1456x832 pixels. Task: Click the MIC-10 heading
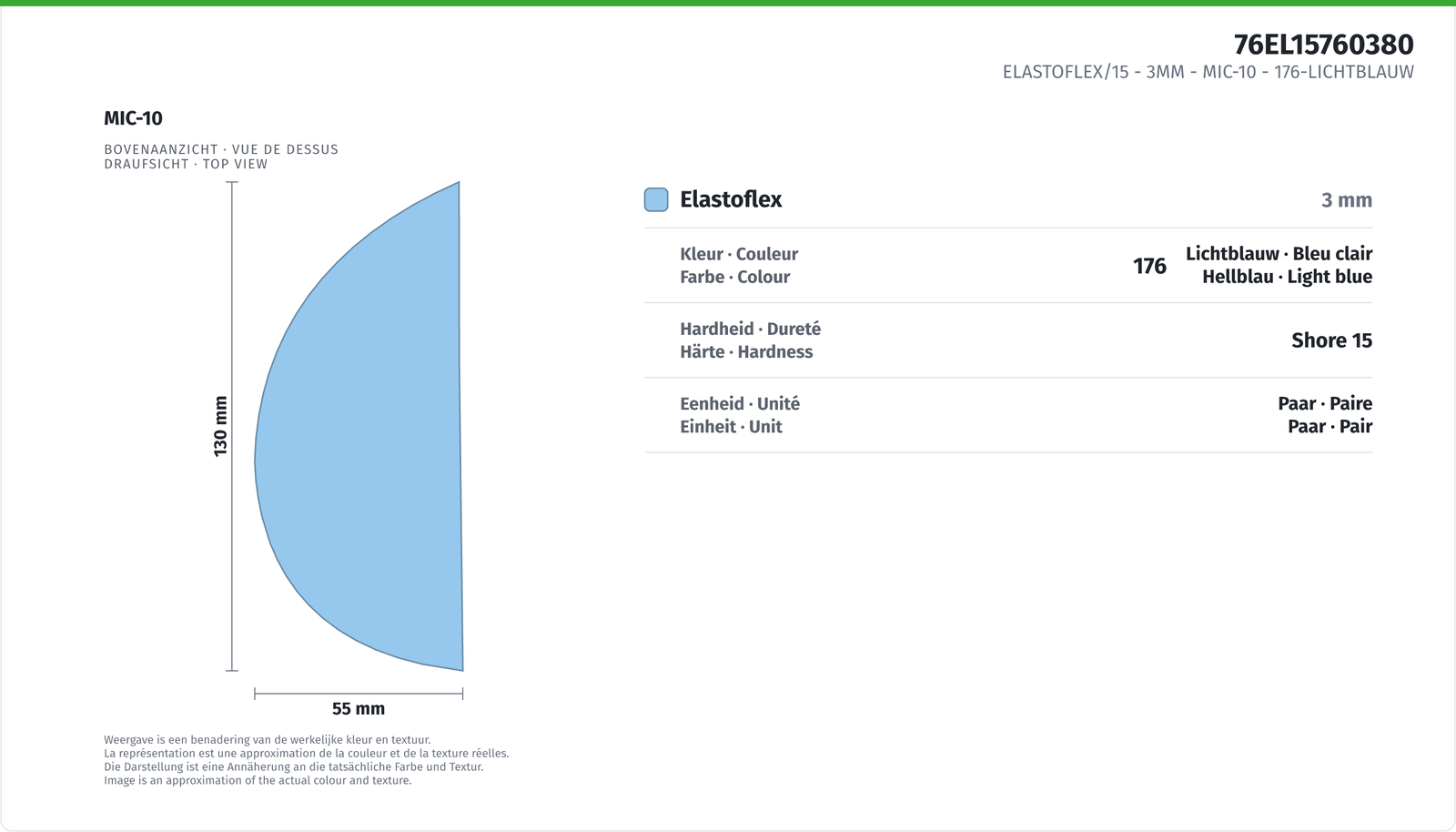pos(133,118)
